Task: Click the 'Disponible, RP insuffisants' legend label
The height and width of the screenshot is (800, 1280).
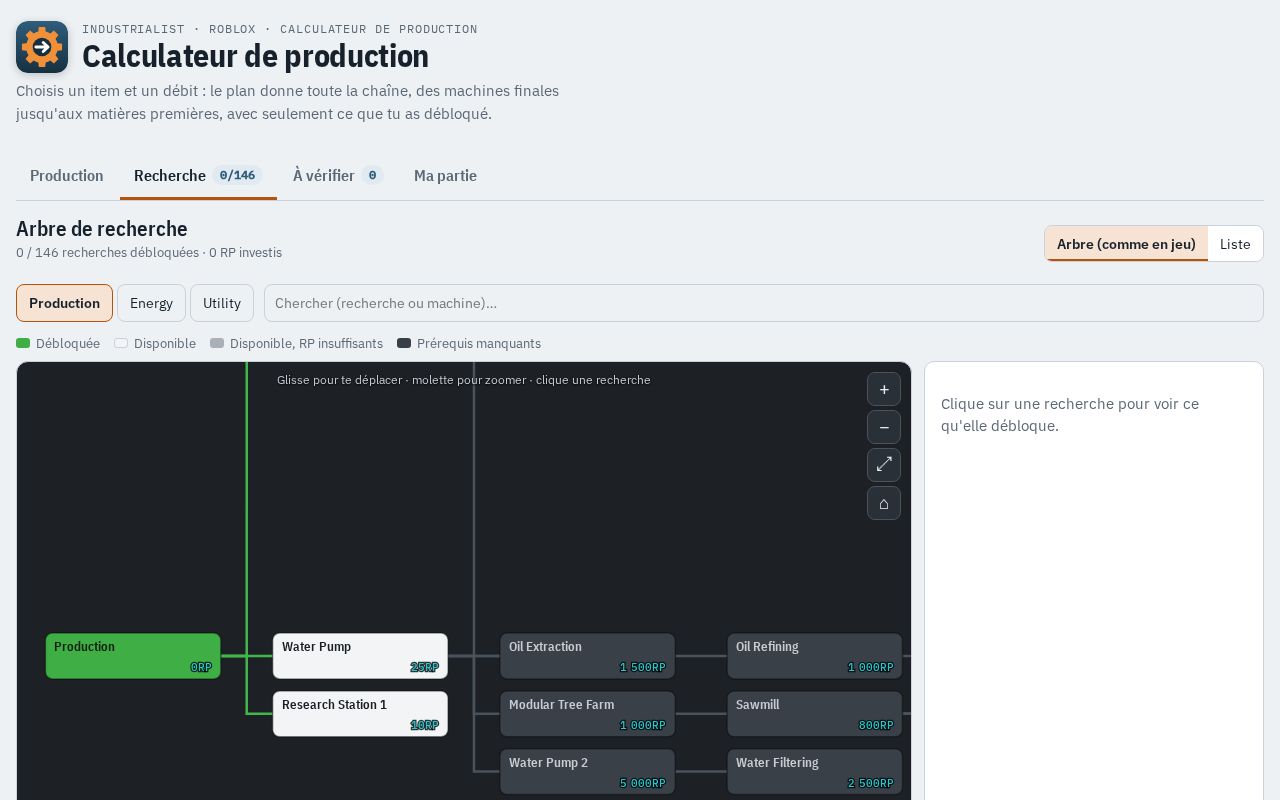Action: click(306, 343)
